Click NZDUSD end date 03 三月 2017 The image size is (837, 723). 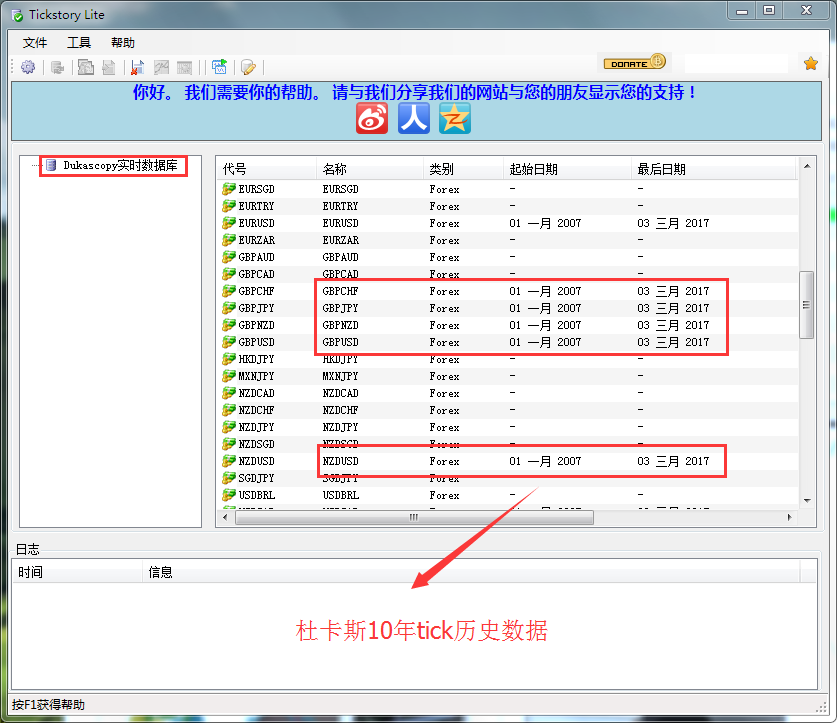[x=673, y=461]
